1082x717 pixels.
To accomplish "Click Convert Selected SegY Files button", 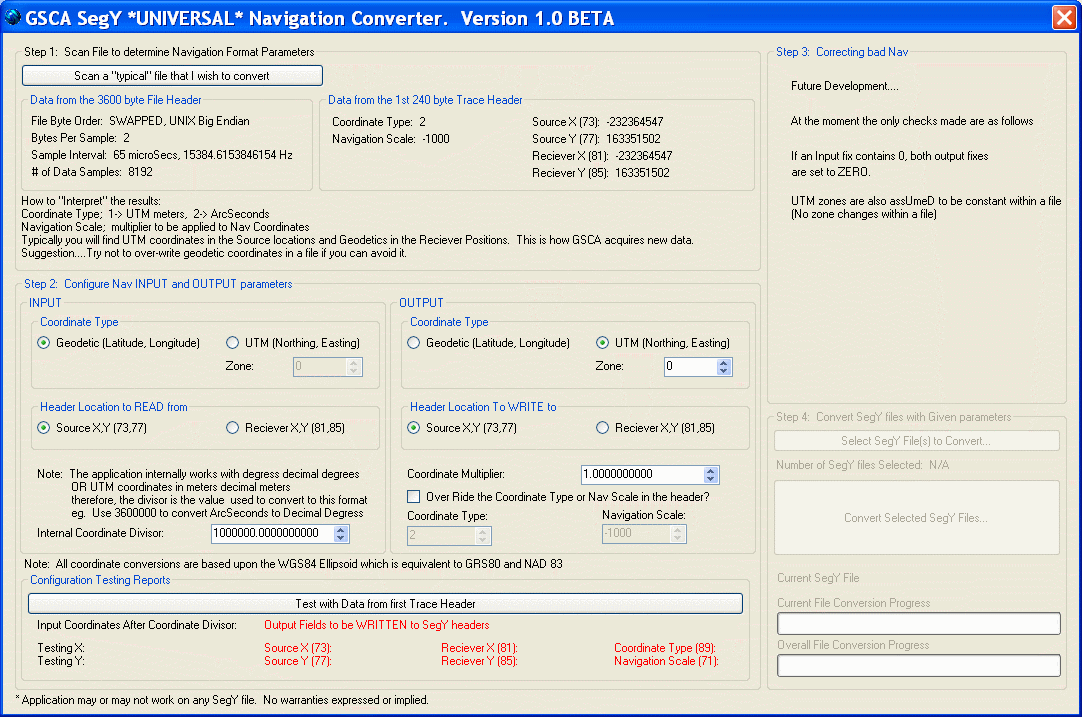I will pyautogui.click(x=916, y=518).
